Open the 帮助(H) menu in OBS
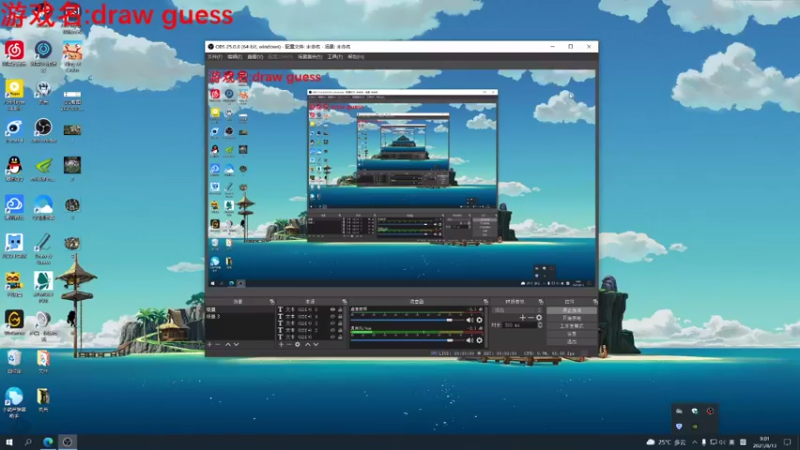 [x=356, y=57]
